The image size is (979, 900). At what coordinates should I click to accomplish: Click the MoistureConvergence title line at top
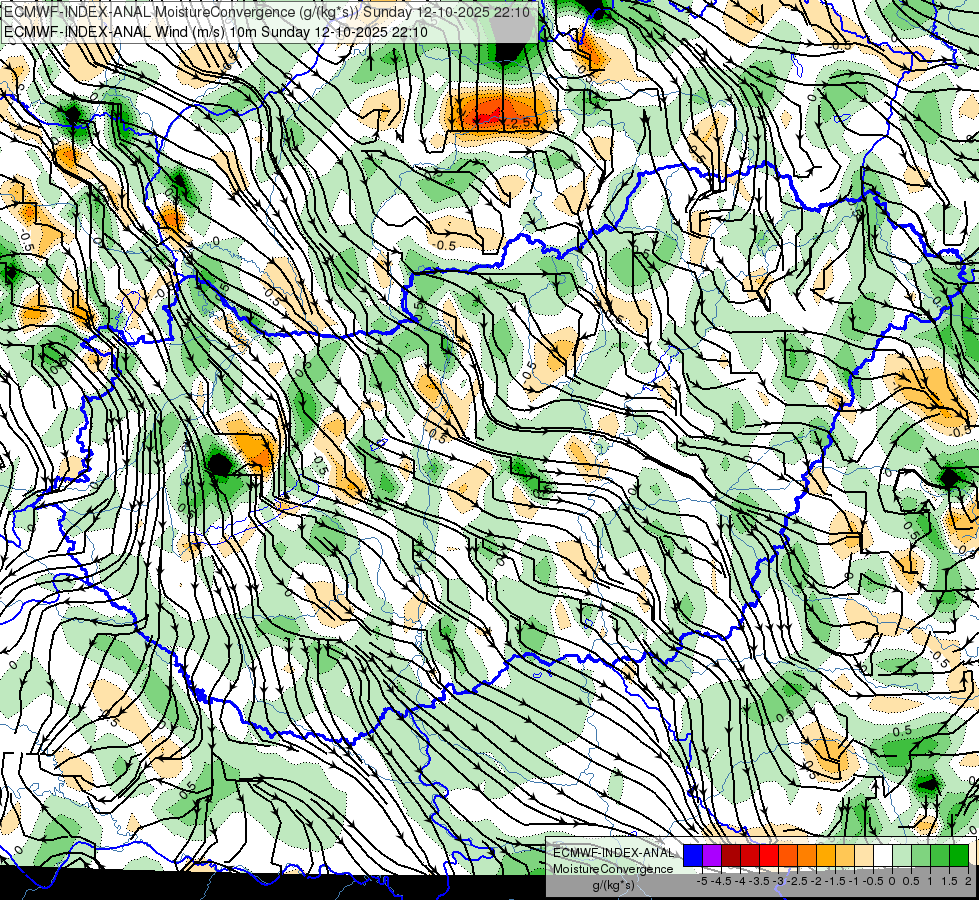coord(267,12)
